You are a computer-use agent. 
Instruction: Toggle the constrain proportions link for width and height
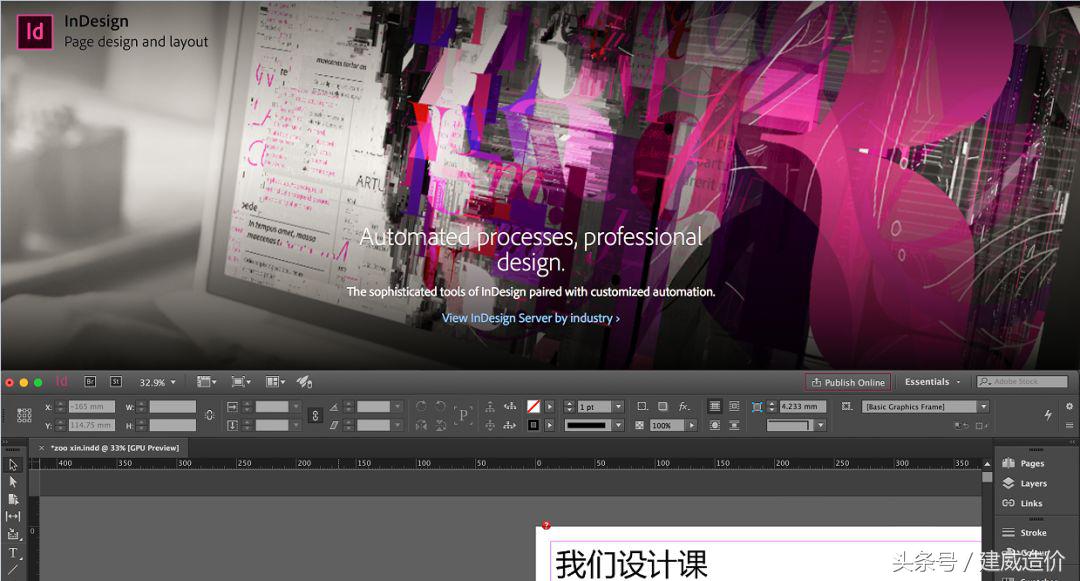pos(209,414)
